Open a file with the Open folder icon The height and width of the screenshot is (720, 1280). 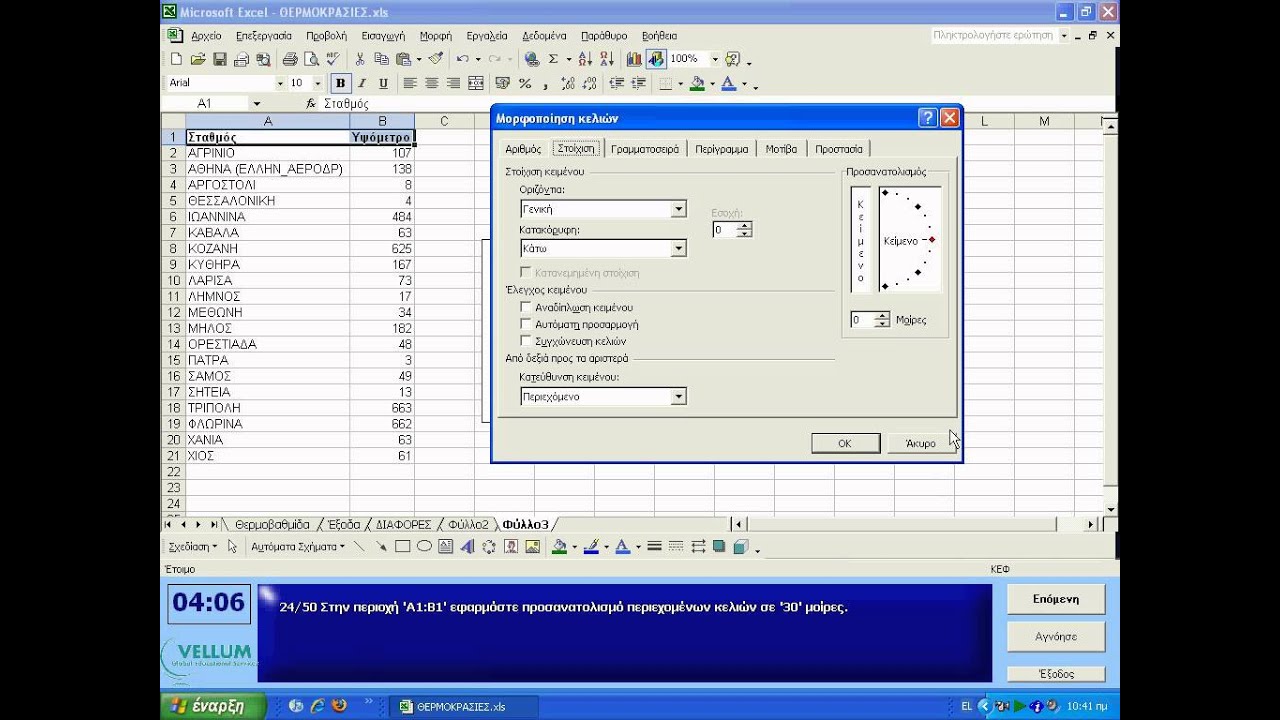pyautogui.click(x=198, y=59)
